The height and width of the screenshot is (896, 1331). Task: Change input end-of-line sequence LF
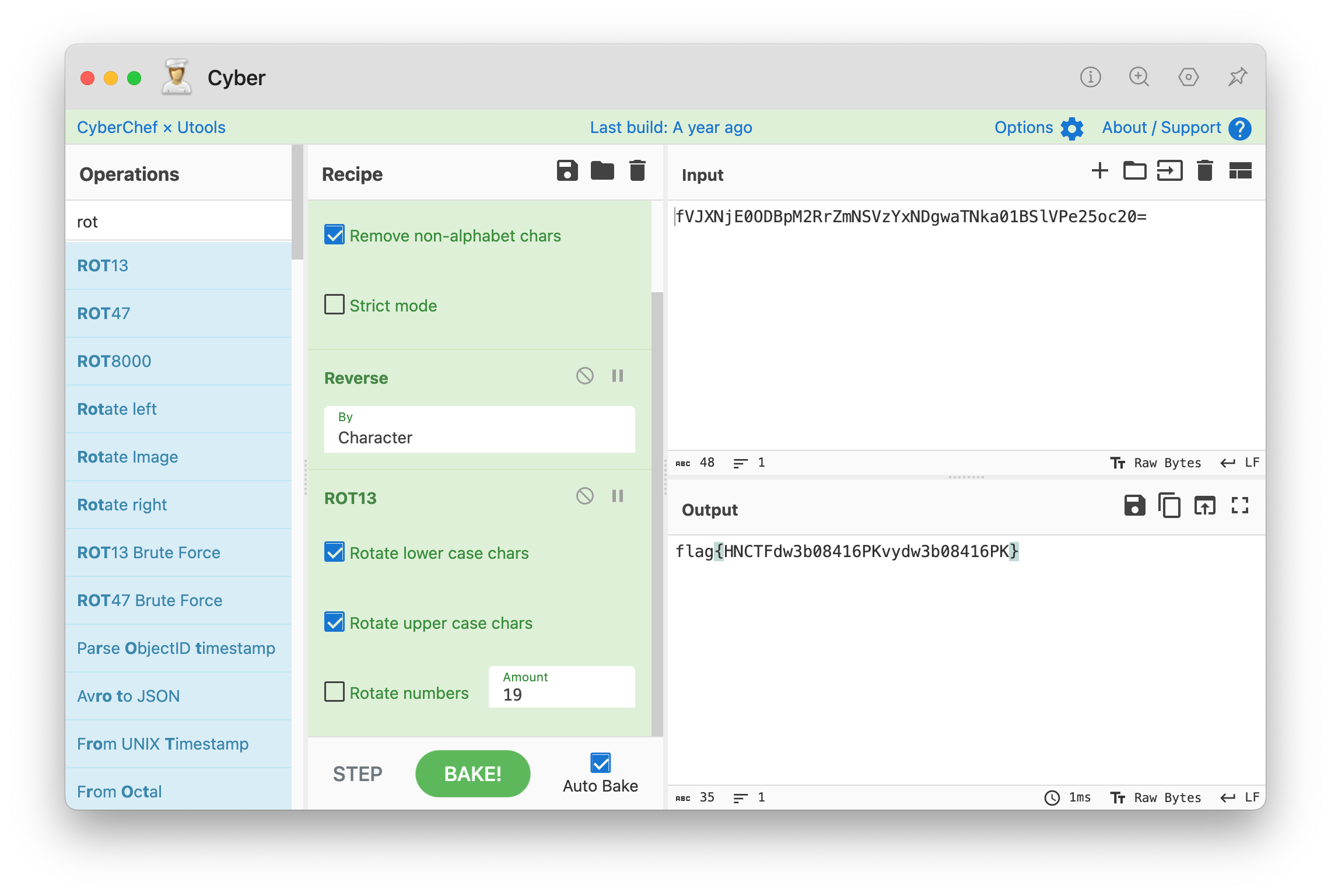pyautogui.click(x=1240, y=463)
